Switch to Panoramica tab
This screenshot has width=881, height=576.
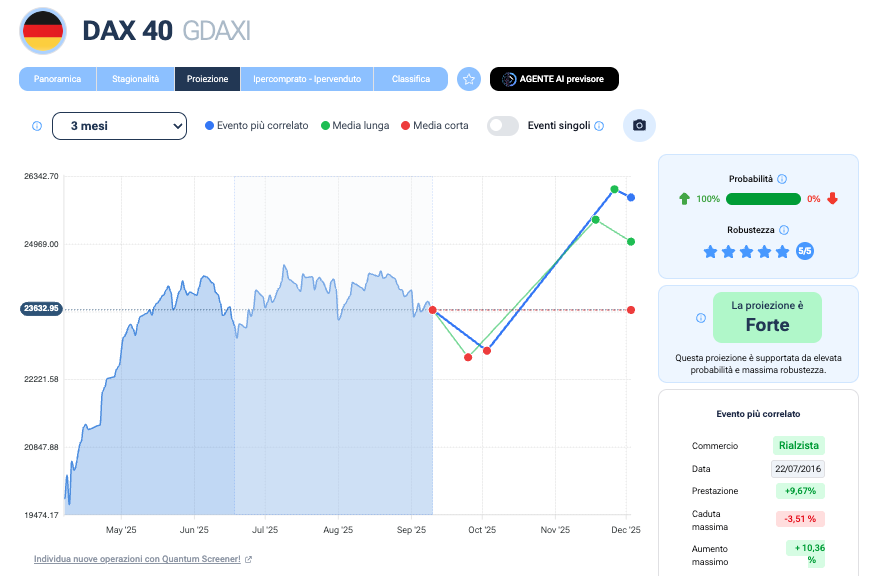click(57, 79)
